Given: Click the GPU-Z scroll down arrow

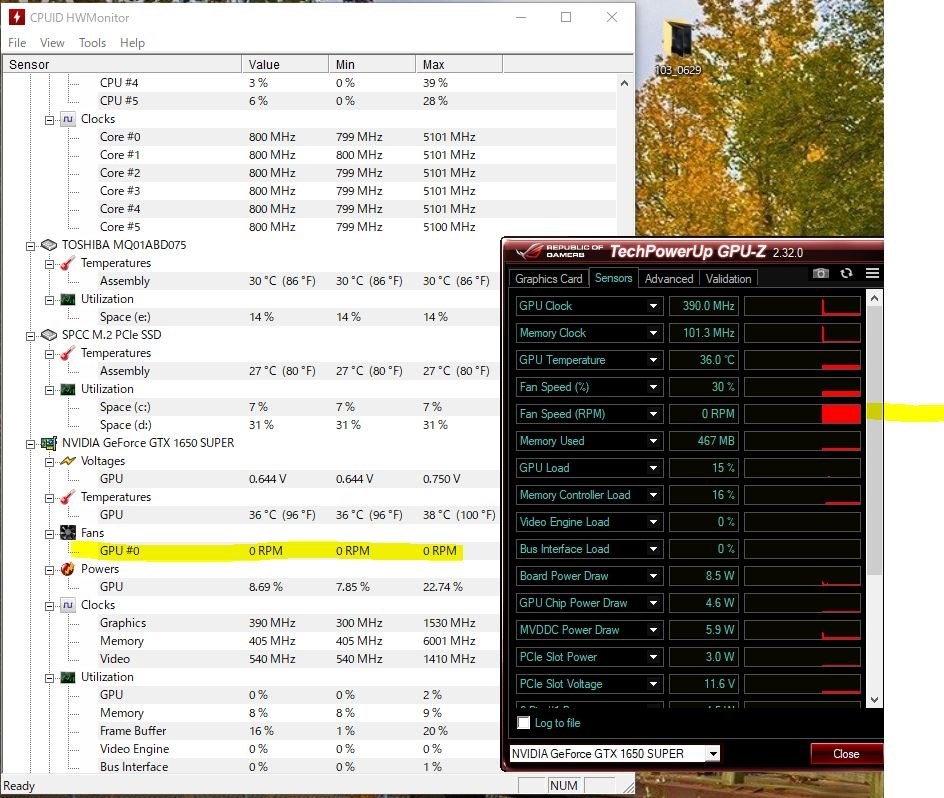Looking at the screenshot, I should tap(874, 700).
